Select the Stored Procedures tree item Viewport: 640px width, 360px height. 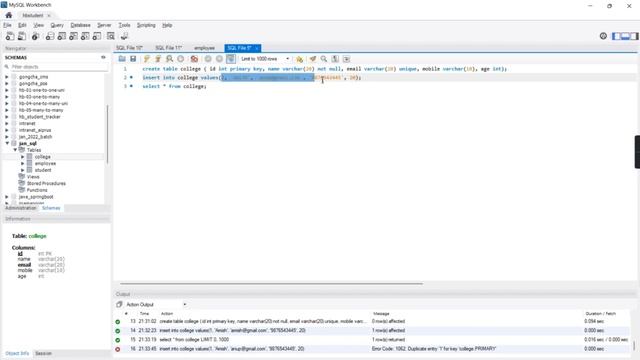(x=46, y=184)
